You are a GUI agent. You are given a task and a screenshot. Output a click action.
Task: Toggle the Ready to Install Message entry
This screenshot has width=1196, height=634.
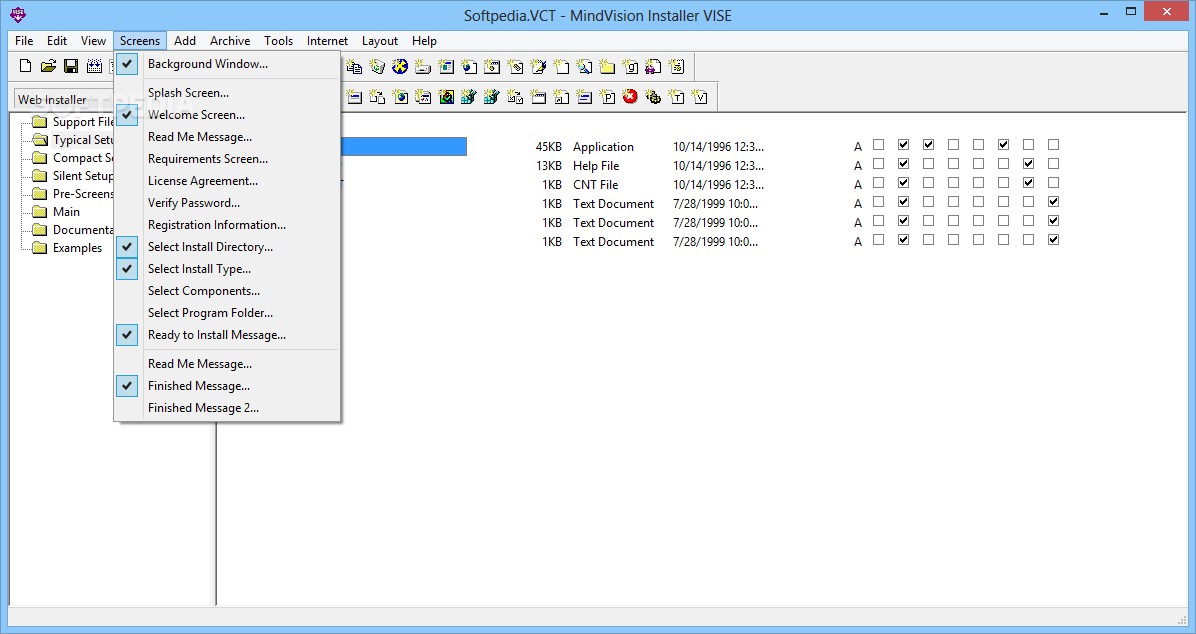coord(227,335)
